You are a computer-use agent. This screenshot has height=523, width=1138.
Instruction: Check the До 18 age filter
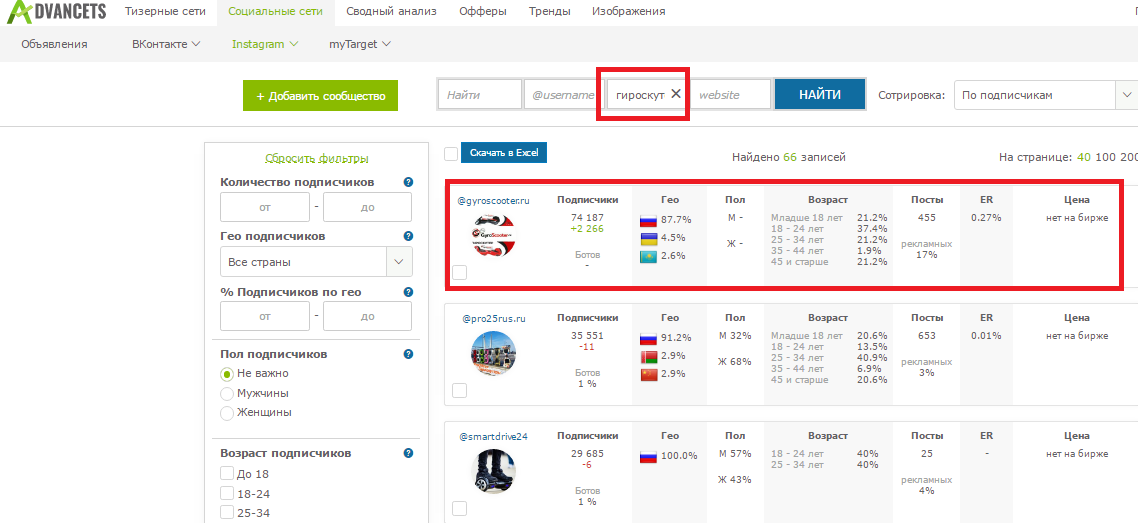pos(226,474)
